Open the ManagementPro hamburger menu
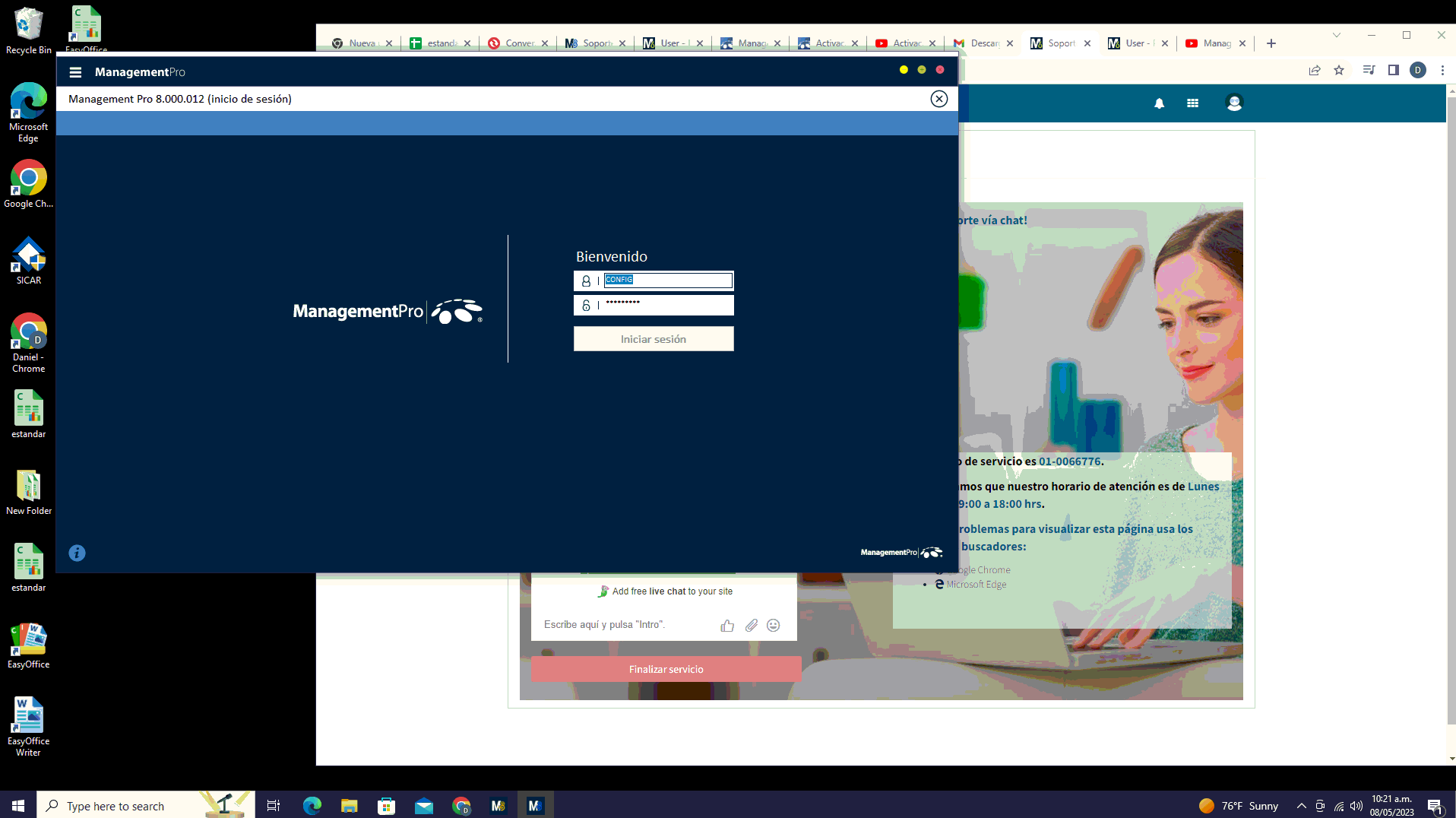 (x=75, y=72)
